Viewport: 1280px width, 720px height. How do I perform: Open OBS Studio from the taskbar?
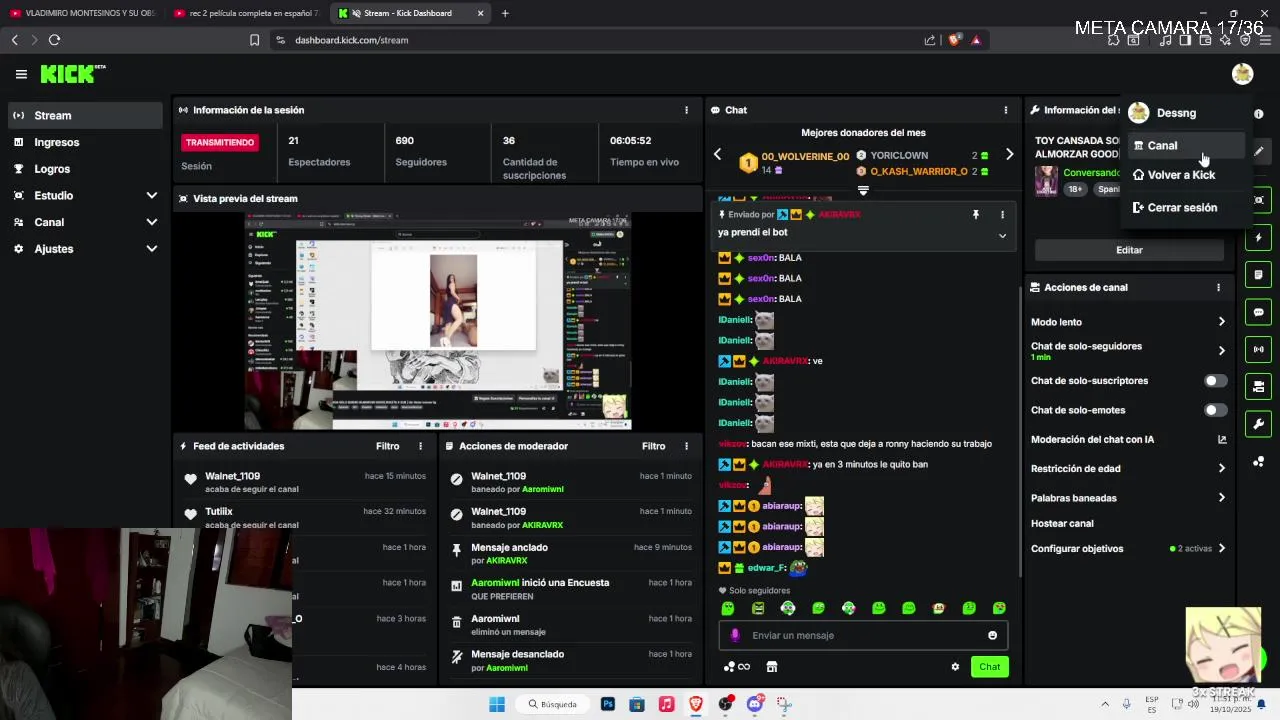point(725,704)
